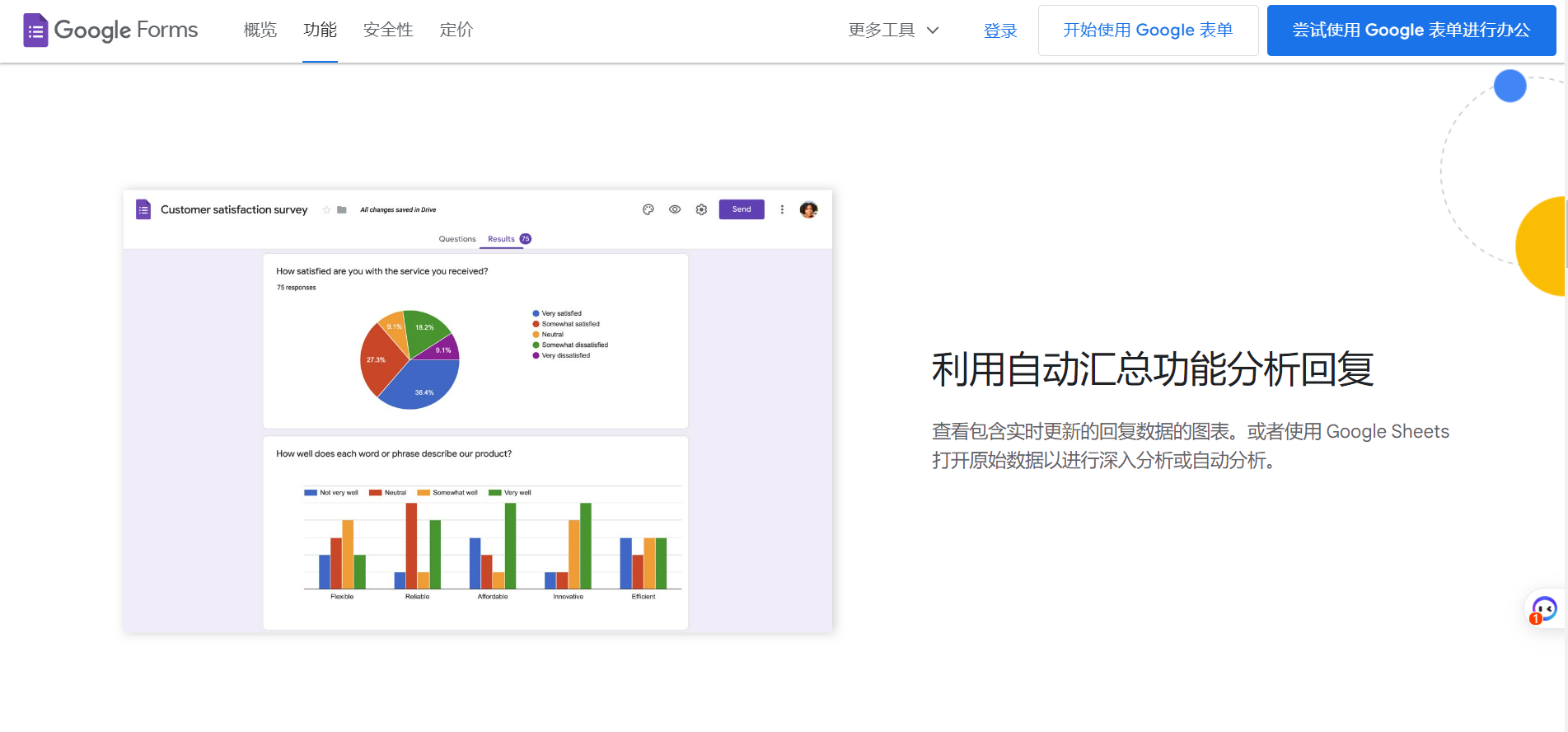
Task: Select the 功能 navigation tab
Action: click(320, 30)
